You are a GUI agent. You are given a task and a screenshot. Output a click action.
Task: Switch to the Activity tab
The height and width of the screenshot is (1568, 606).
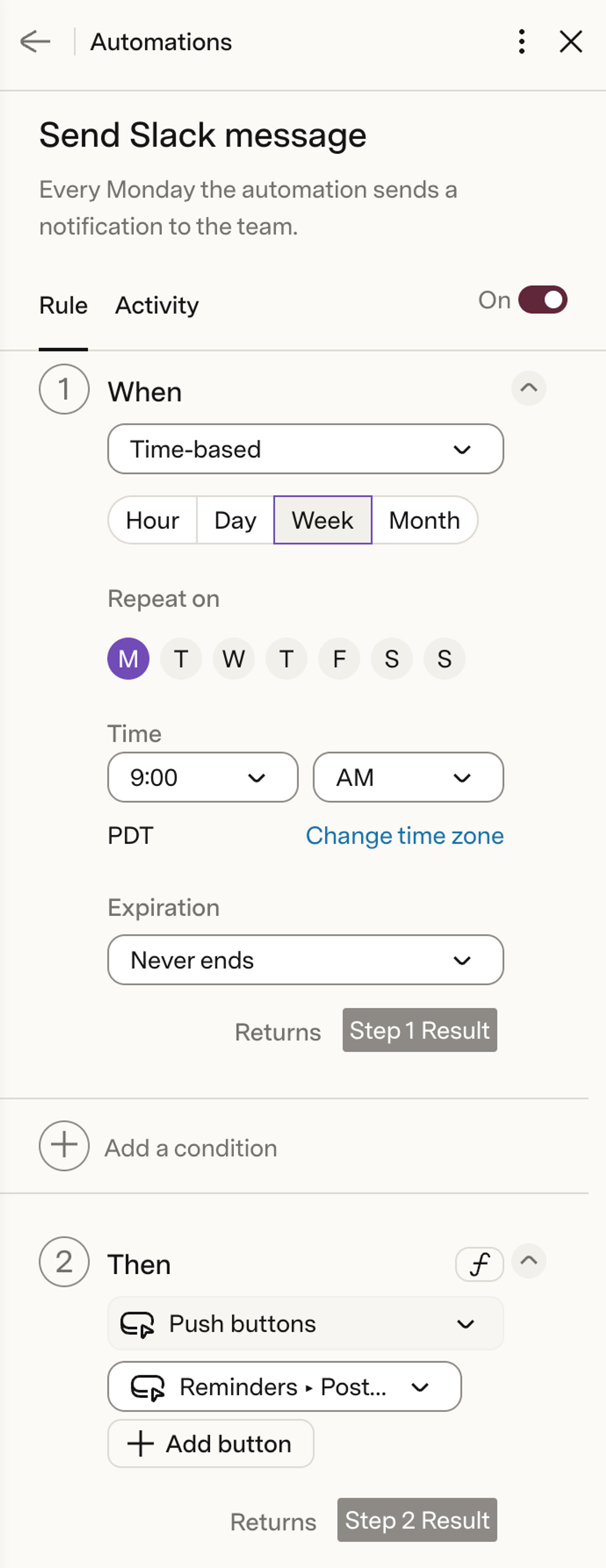157,306
